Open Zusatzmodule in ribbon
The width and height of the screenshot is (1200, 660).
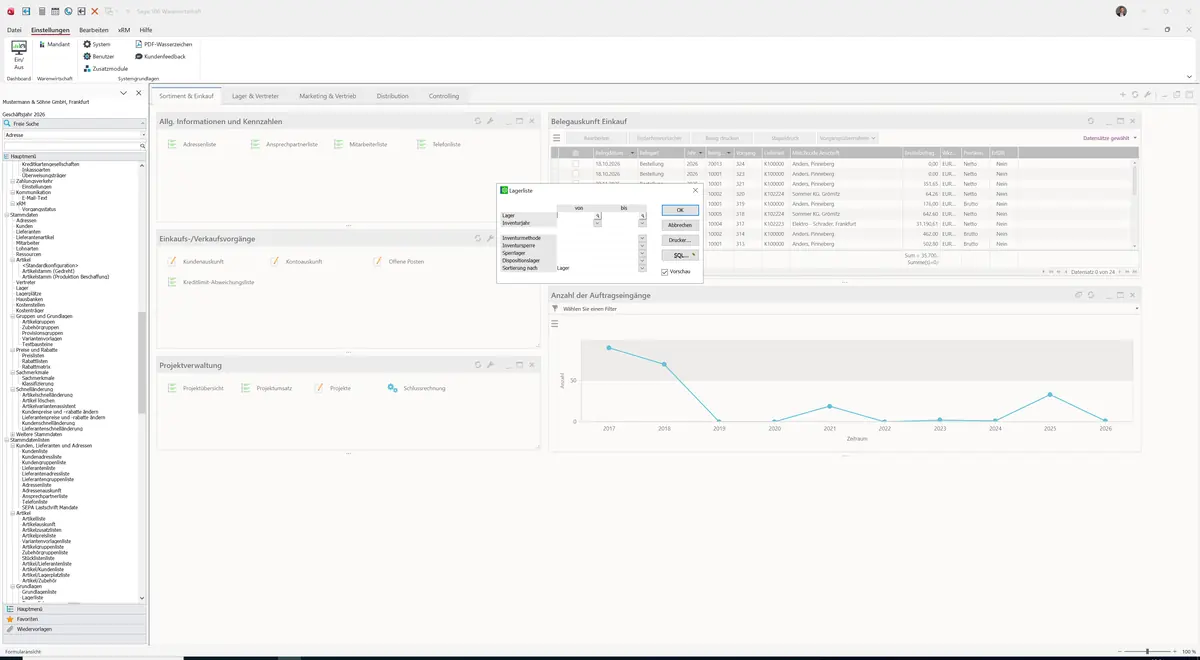point(105,68)
